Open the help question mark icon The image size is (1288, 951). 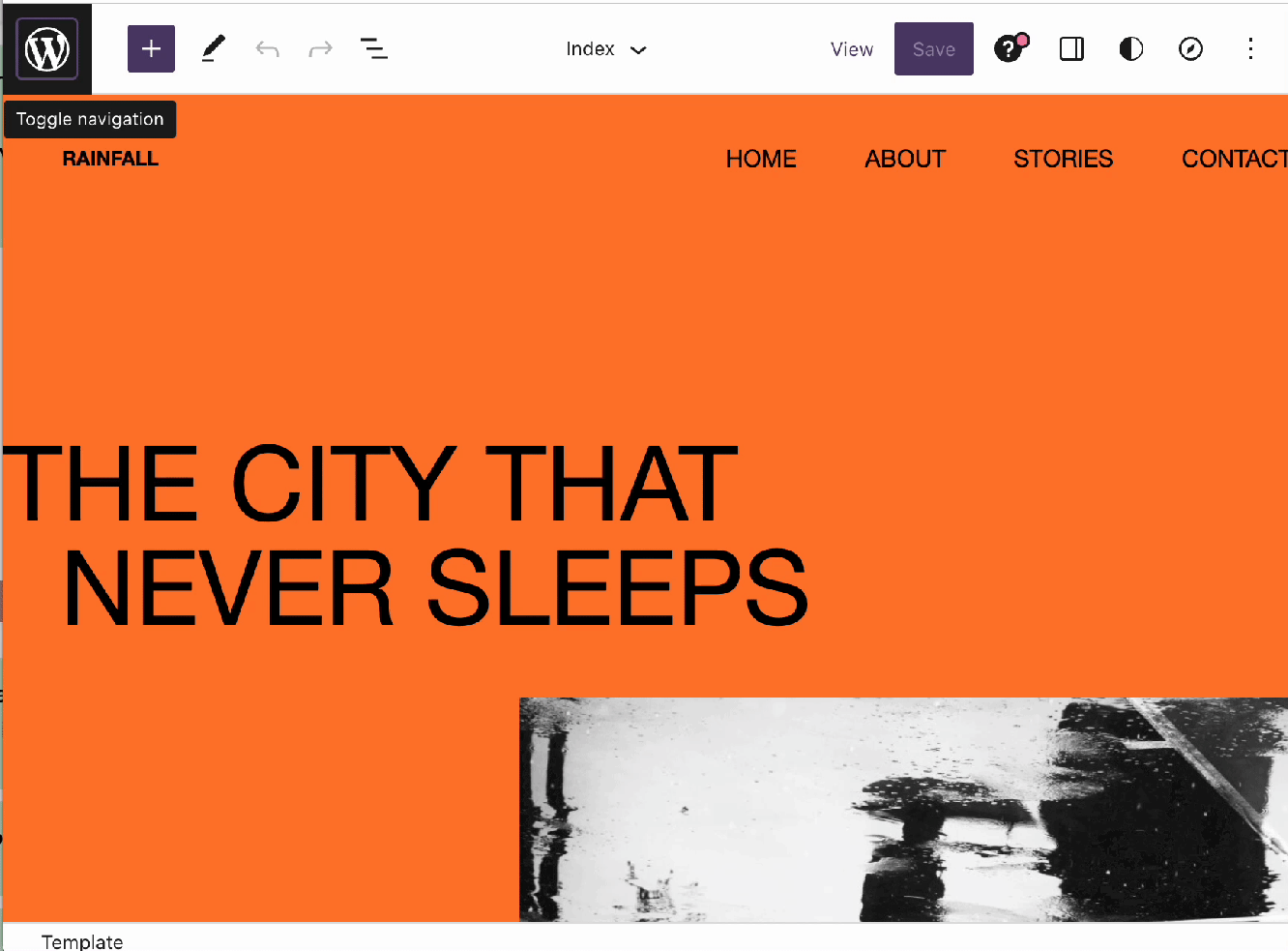[1010, 48]
